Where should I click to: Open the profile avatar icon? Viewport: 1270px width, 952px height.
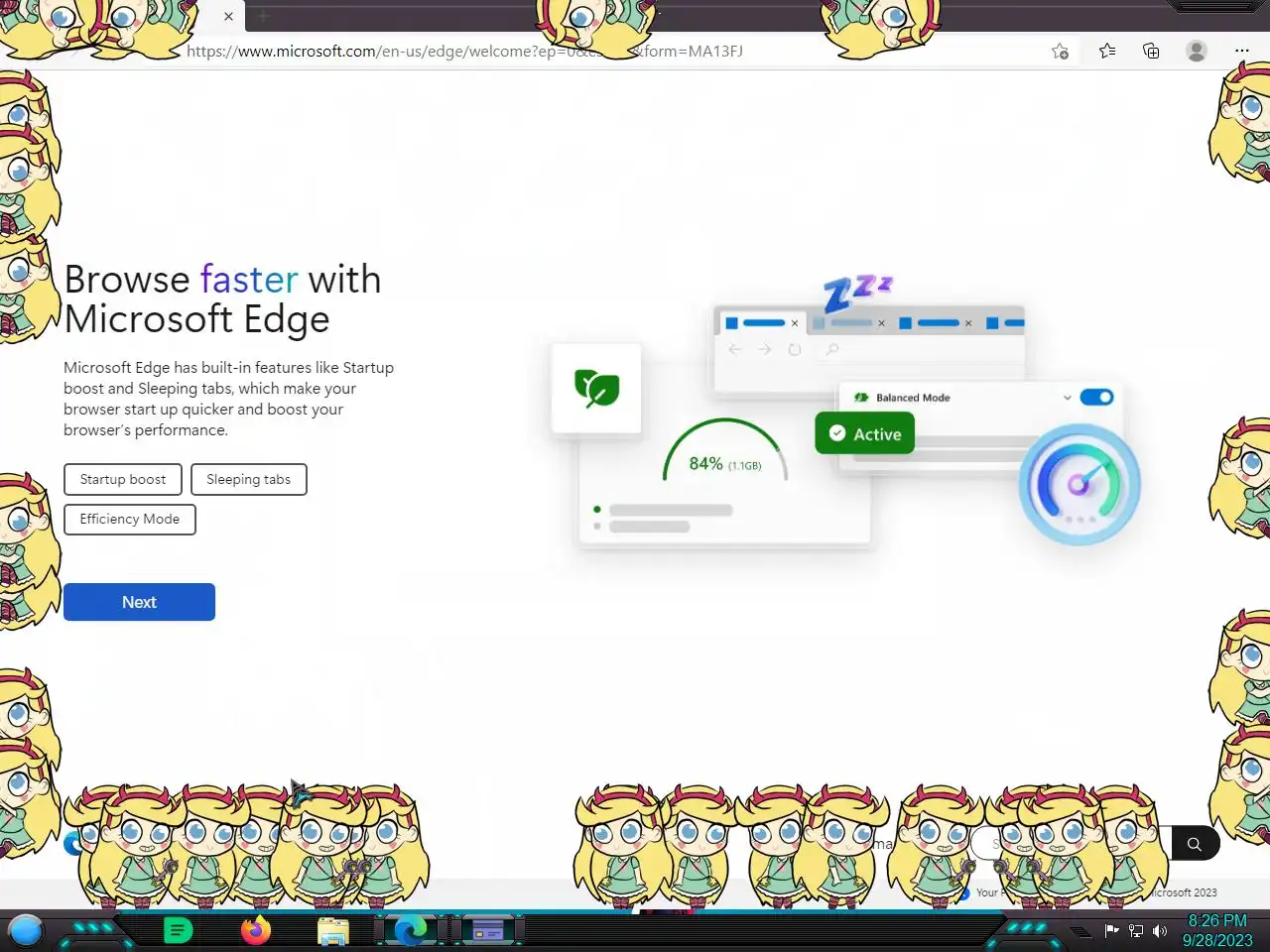click(x=1197, y=51)
